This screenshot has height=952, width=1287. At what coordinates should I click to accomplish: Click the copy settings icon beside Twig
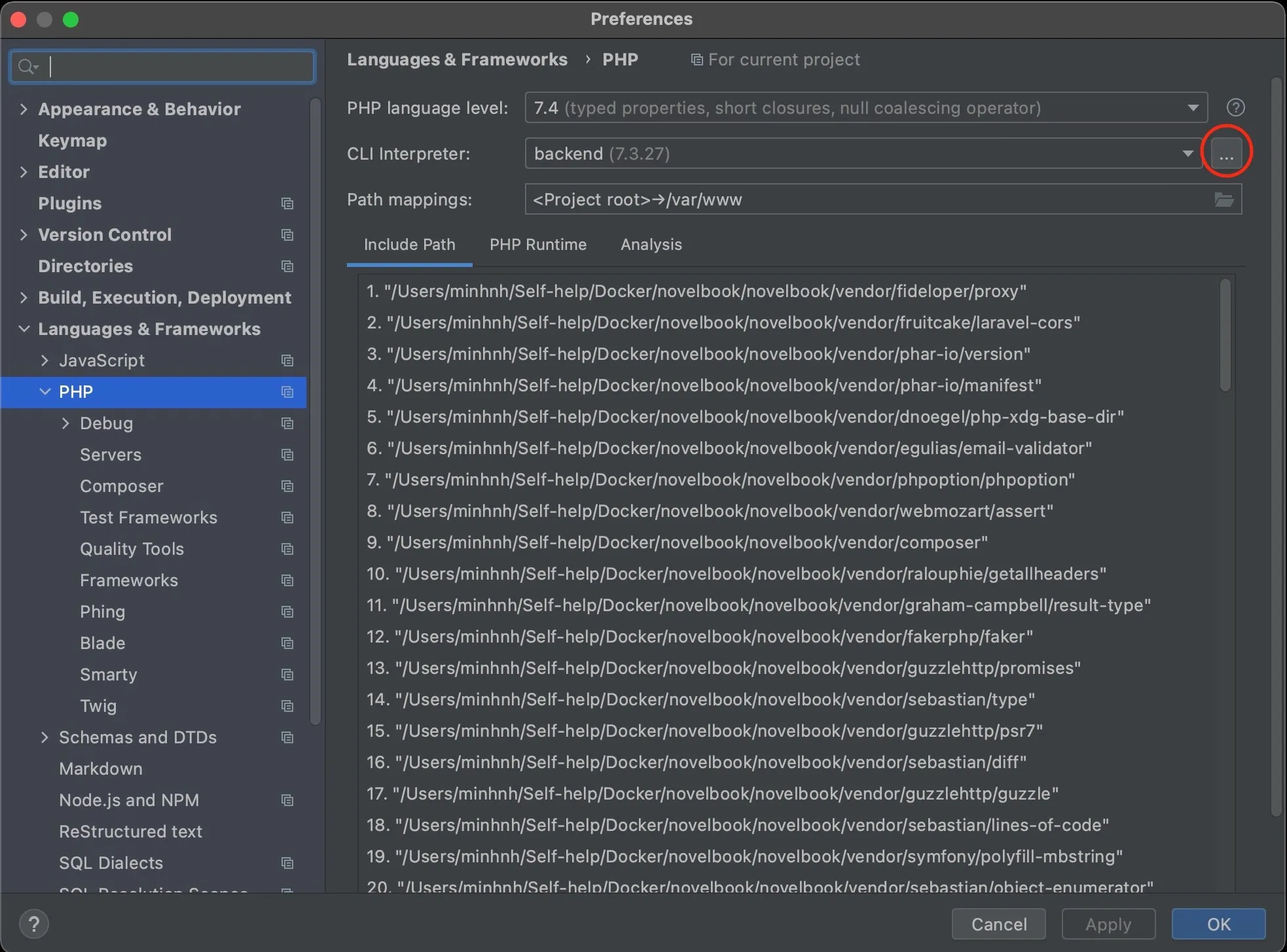pyautogui.click(x=288, y=706)
